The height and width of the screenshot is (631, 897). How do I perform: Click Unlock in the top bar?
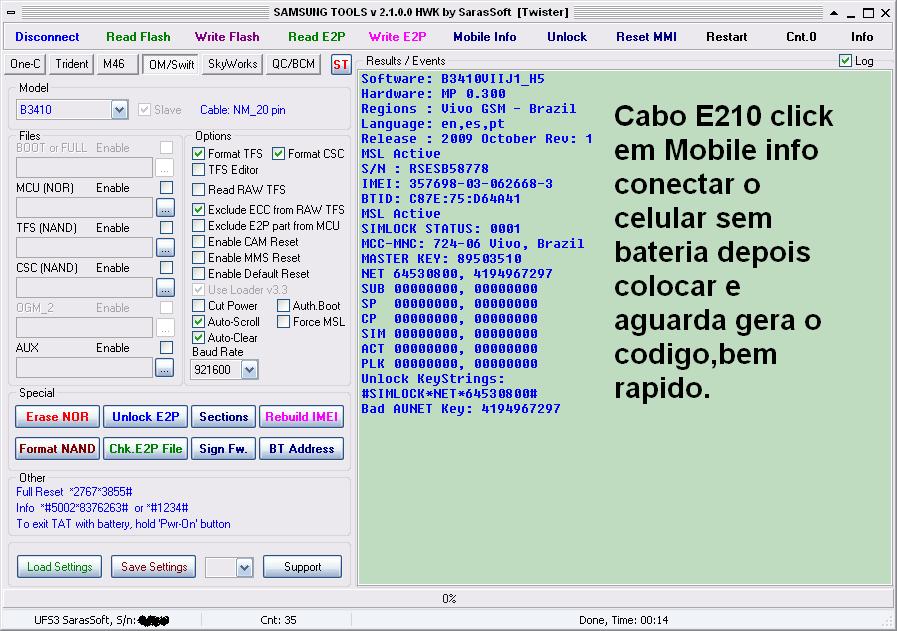click(566, 37)
